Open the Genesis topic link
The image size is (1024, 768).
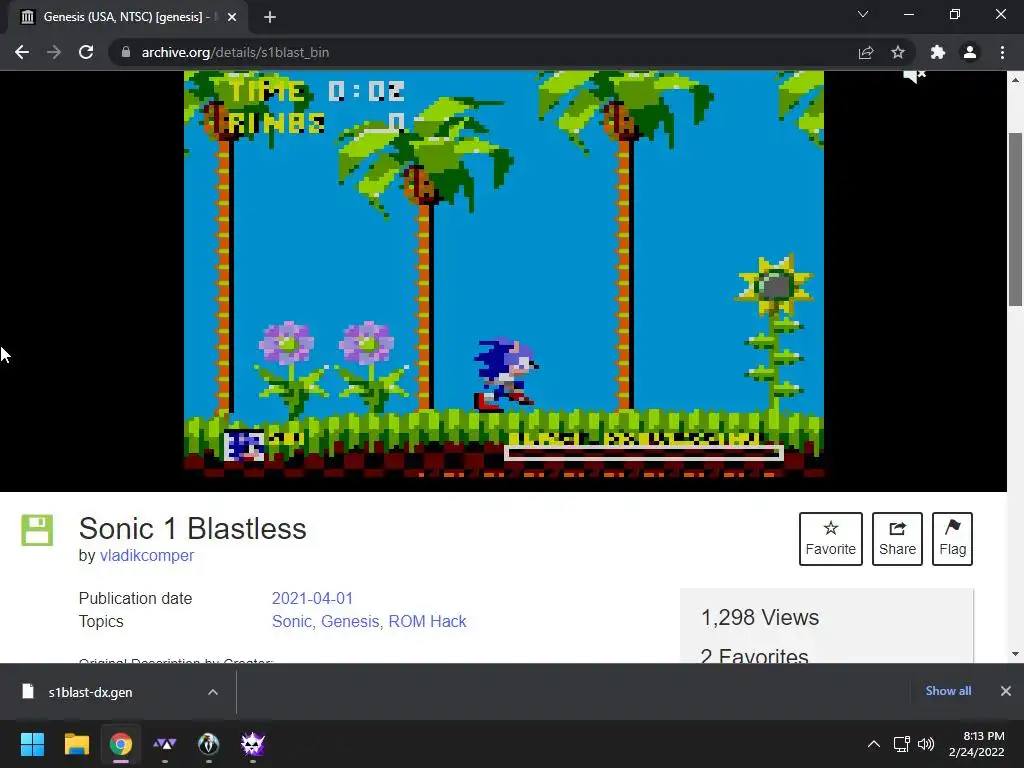pyautogui.click(x=350, y=621)
